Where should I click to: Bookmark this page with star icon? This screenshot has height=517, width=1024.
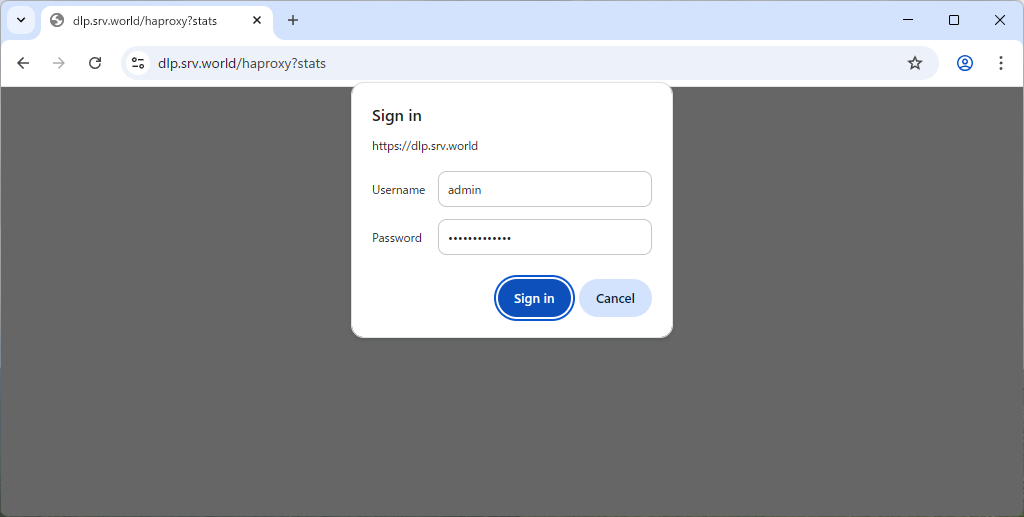914,63
